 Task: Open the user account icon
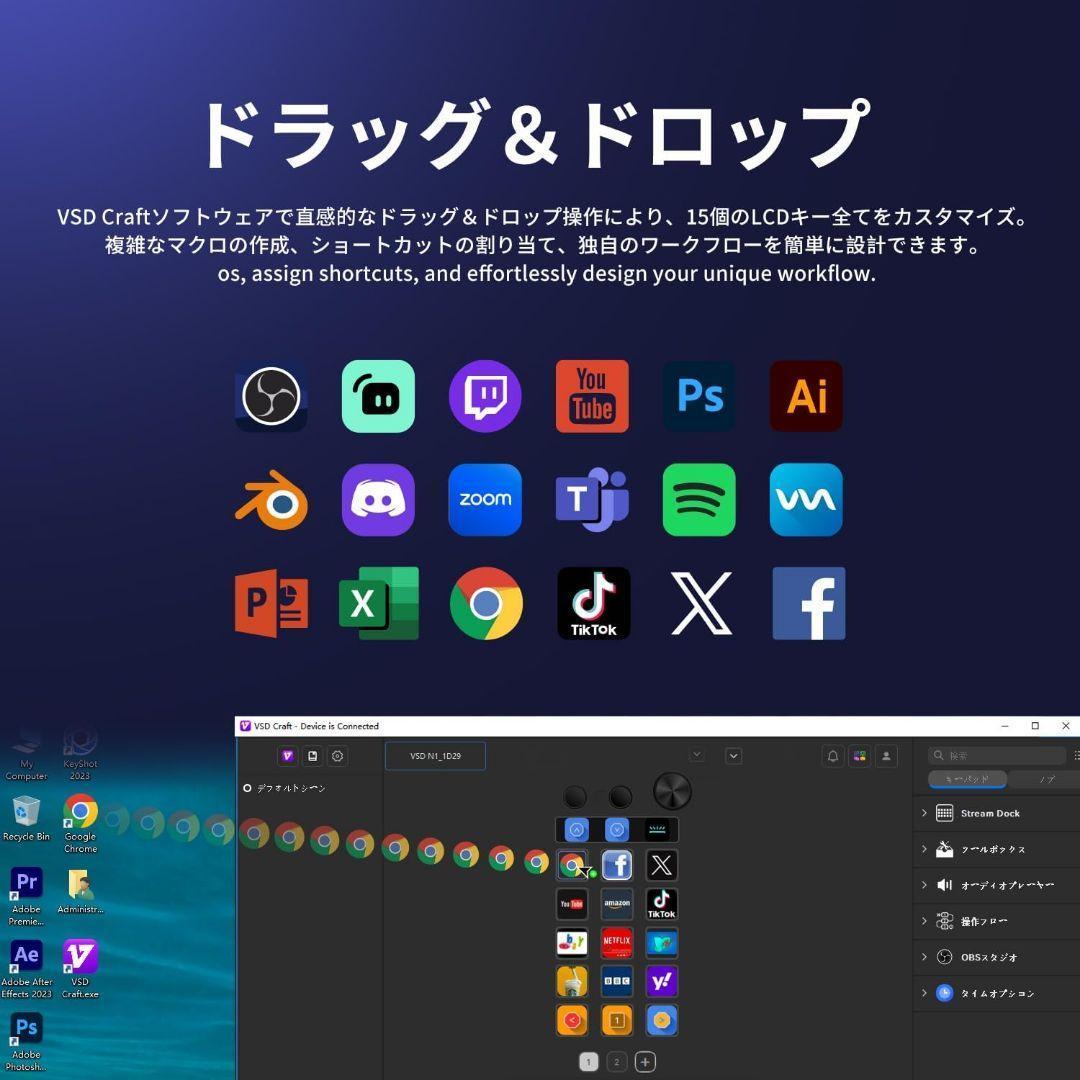pos(886,756)
